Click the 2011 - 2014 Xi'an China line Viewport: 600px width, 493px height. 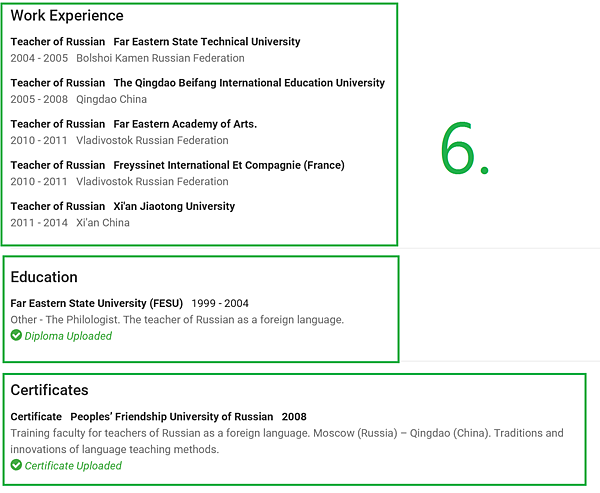tap(70, 223)
